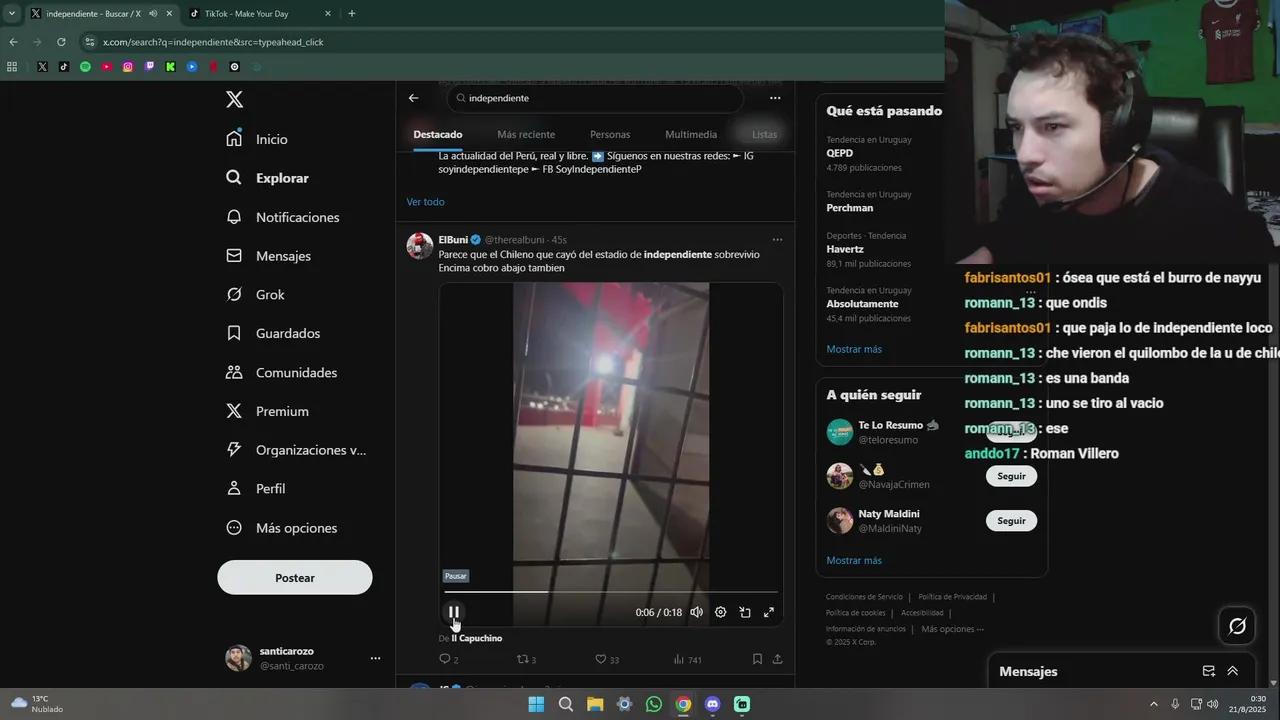
Task: Open Grok floating button
Action: [x=1237, y=626]
